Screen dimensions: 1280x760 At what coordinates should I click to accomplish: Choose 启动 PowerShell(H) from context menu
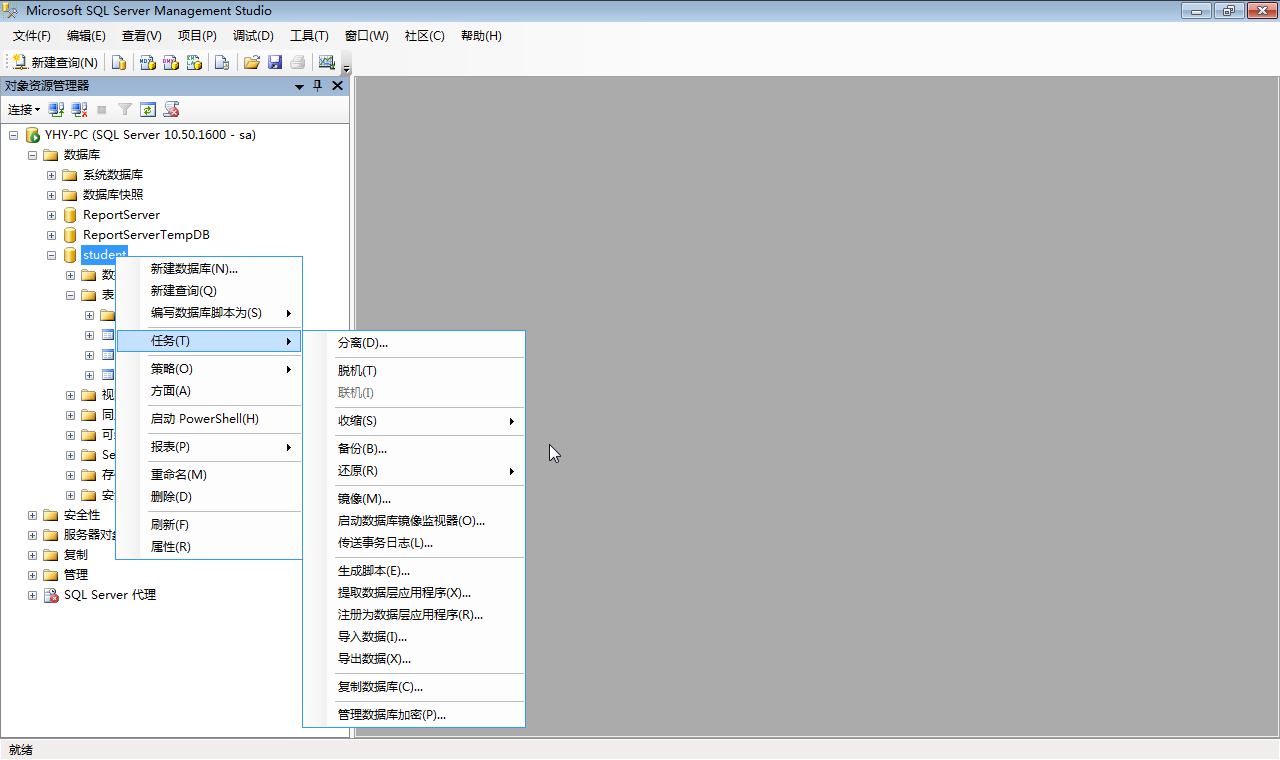click(x=209, y=419)
